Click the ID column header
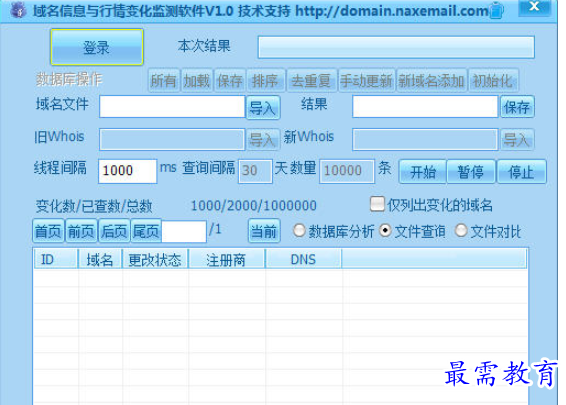This screenshot has width=566, height=405. [x=56, y=259]
